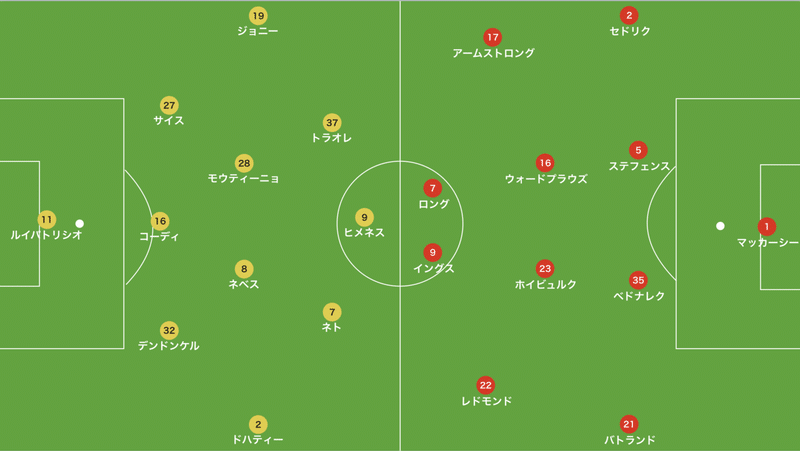800x451 pixels.
Task: Select yellow number 27 サイス marker
Action: pos(169,106)
